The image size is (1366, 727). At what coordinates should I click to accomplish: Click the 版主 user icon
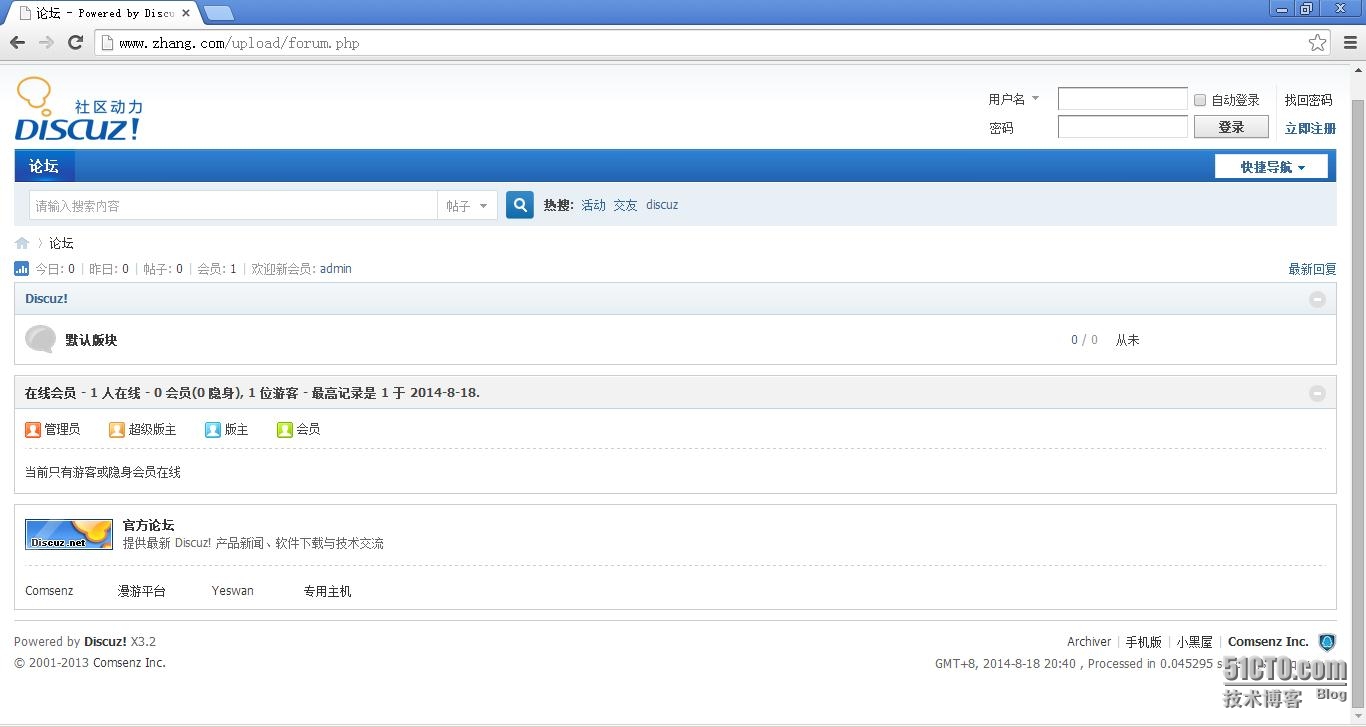click(213, 429)
